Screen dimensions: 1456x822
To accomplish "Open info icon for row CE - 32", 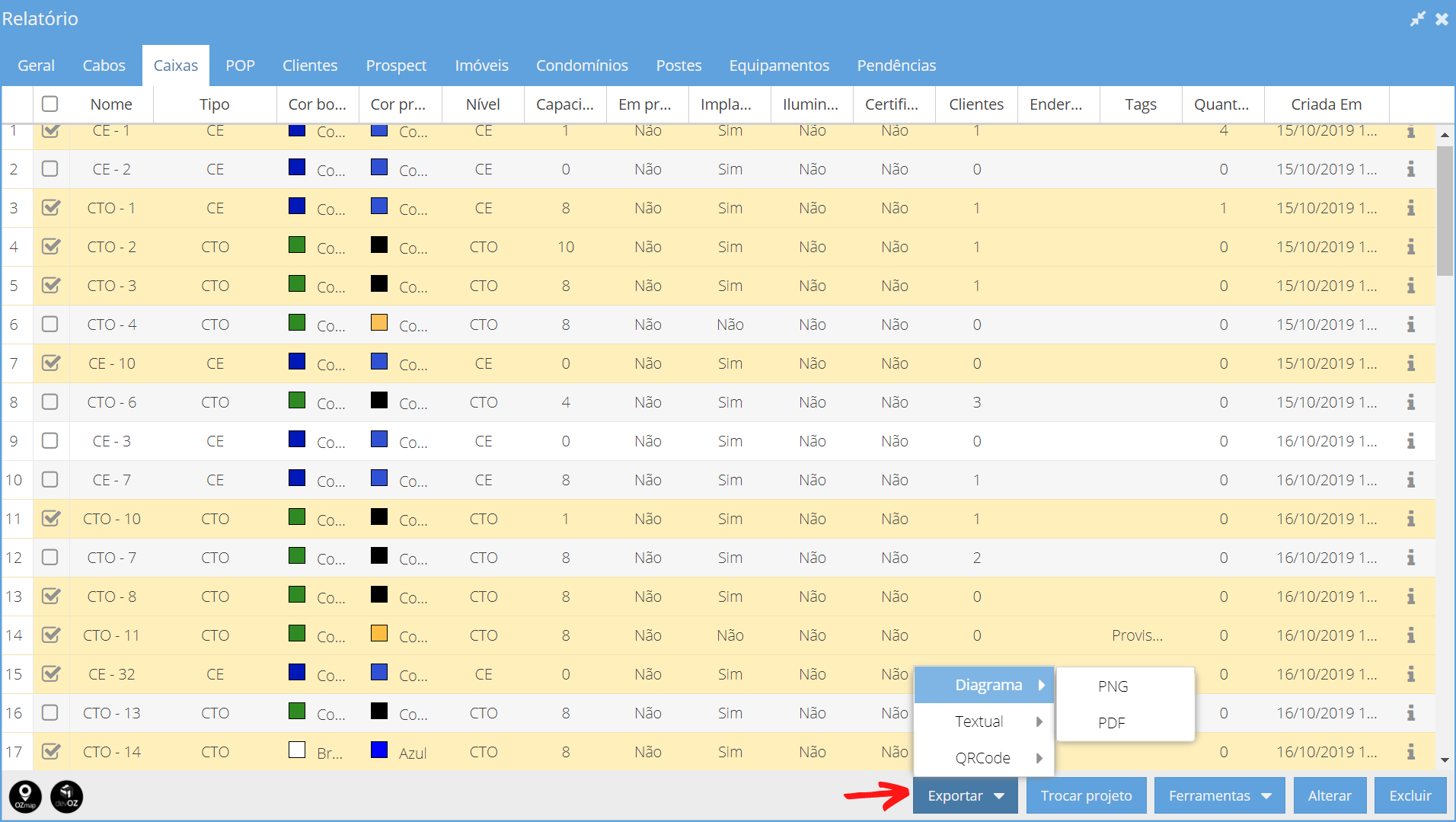I will pos(1411,674).
